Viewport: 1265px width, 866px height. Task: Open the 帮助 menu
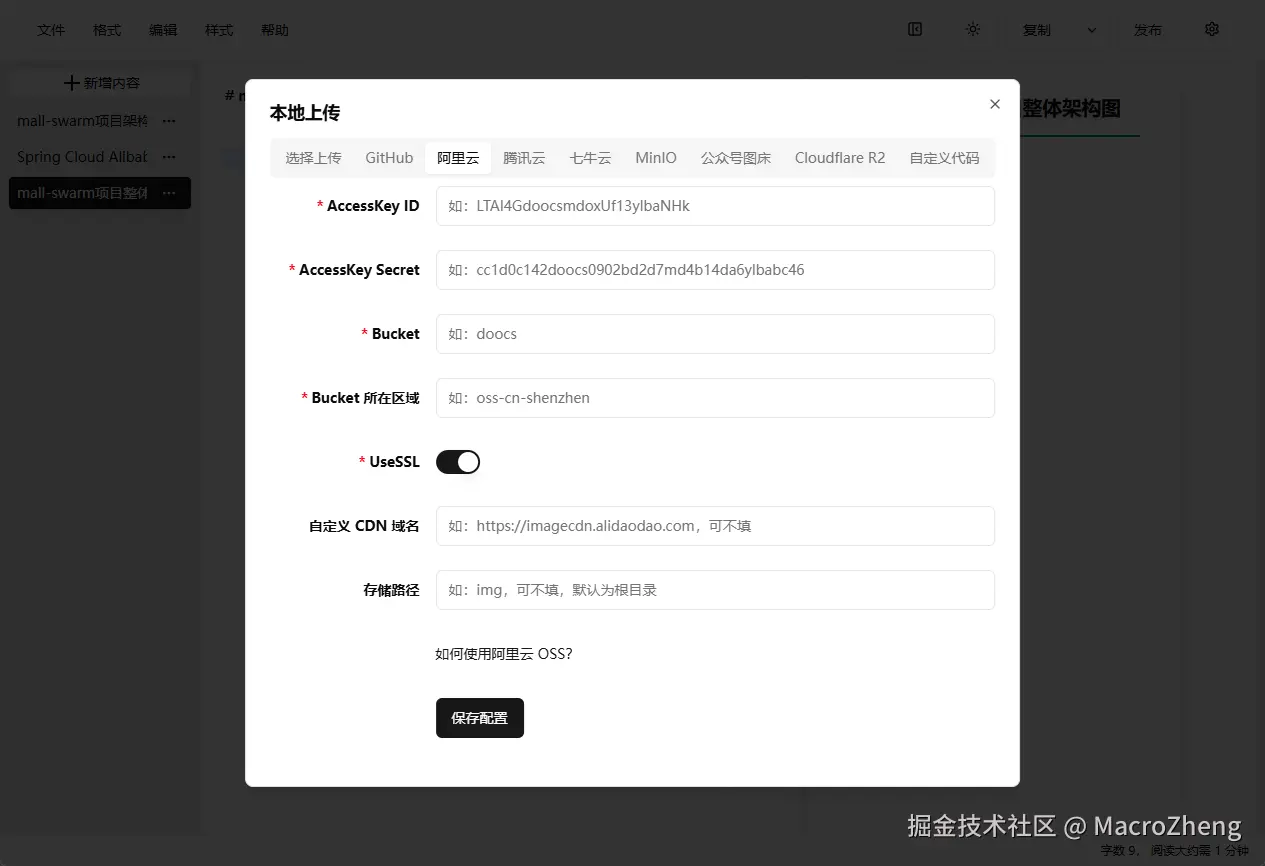pos(275,30)
